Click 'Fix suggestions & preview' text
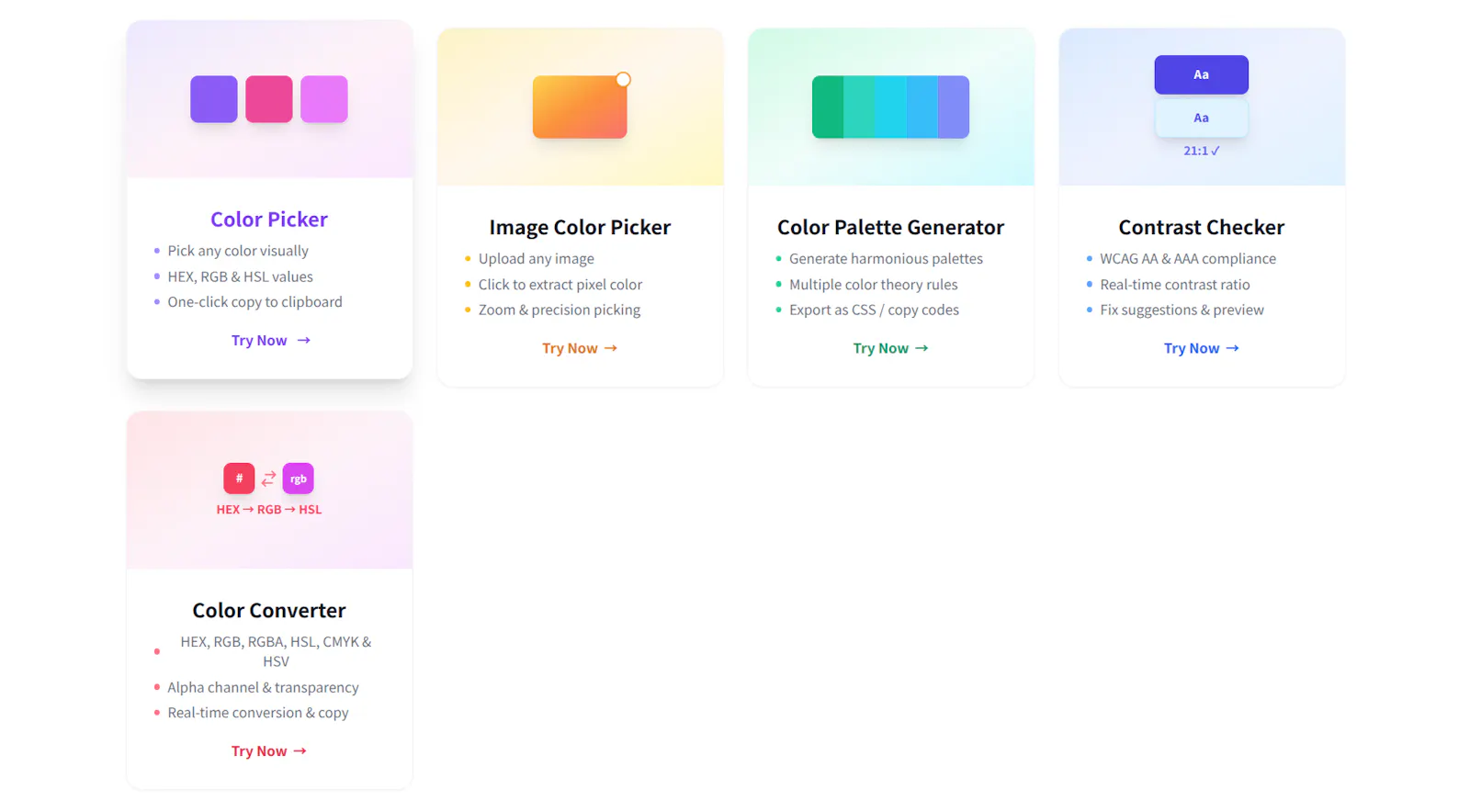1470x812 pixels. pos(1182,310)
